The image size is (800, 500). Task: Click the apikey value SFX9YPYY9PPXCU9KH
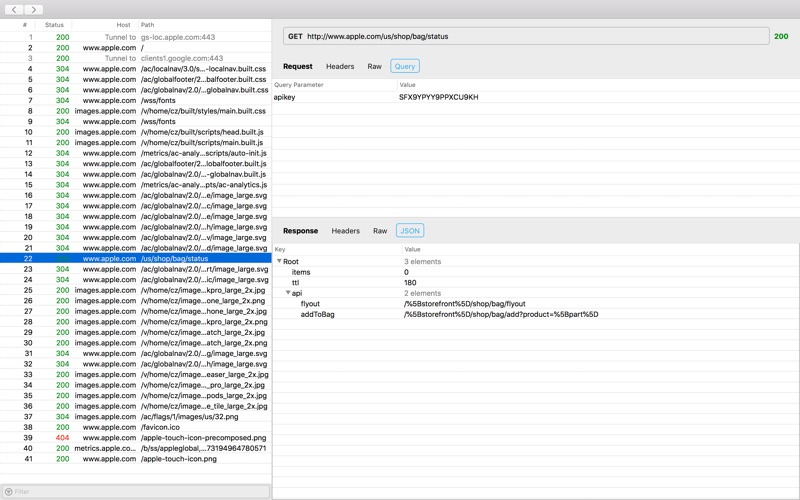(x=439, y=97)
